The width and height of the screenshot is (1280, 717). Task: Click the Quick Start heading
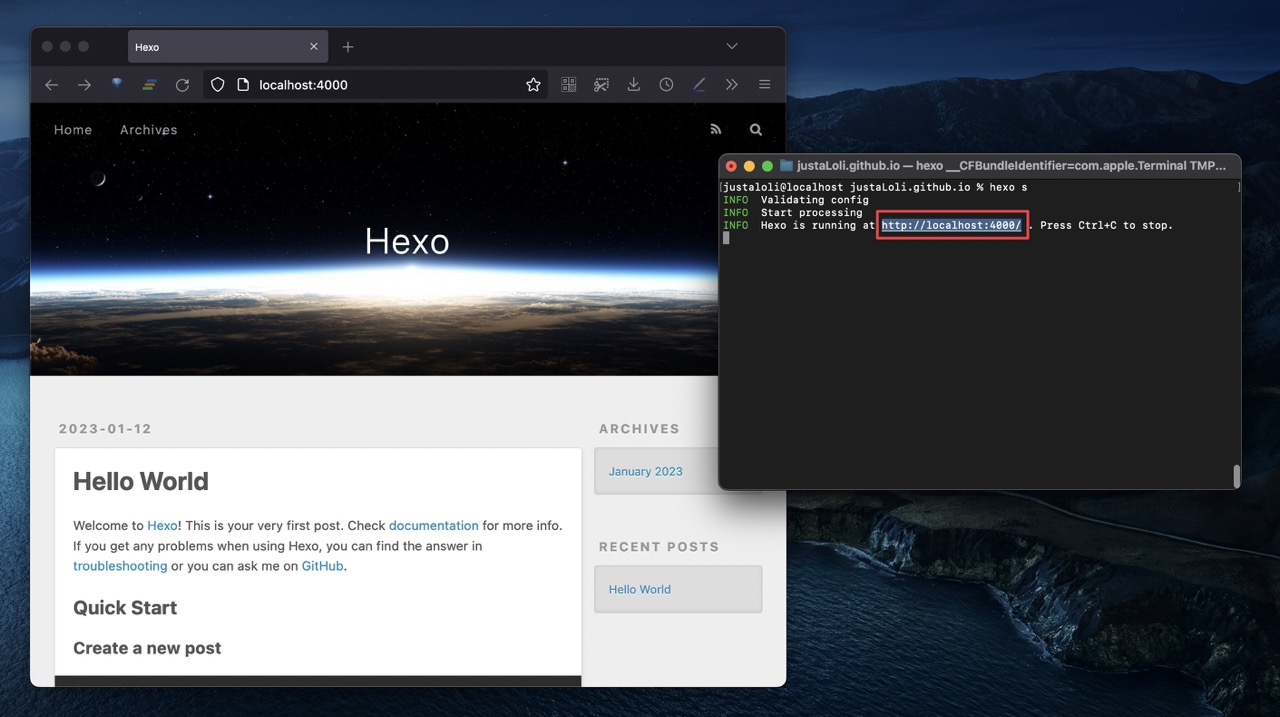(x=125, y=608)
